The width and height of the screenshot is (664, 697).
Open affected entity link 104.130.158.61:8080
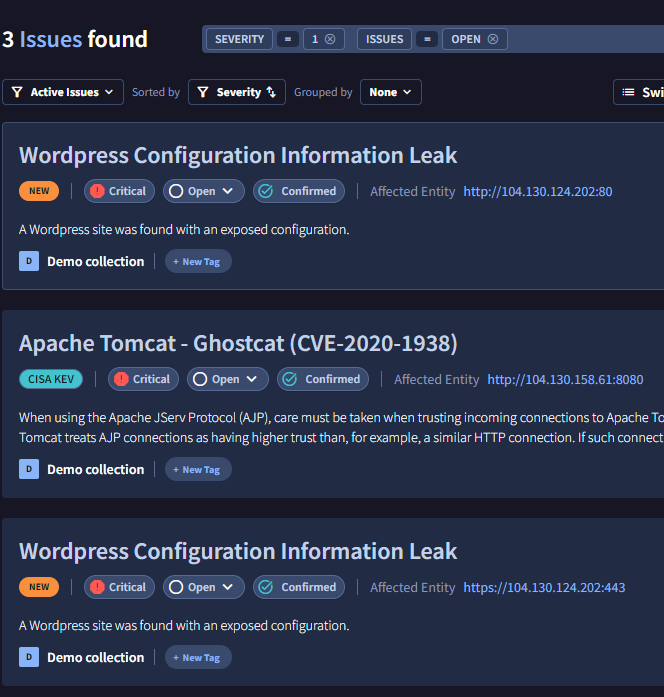tap(565, 379)
